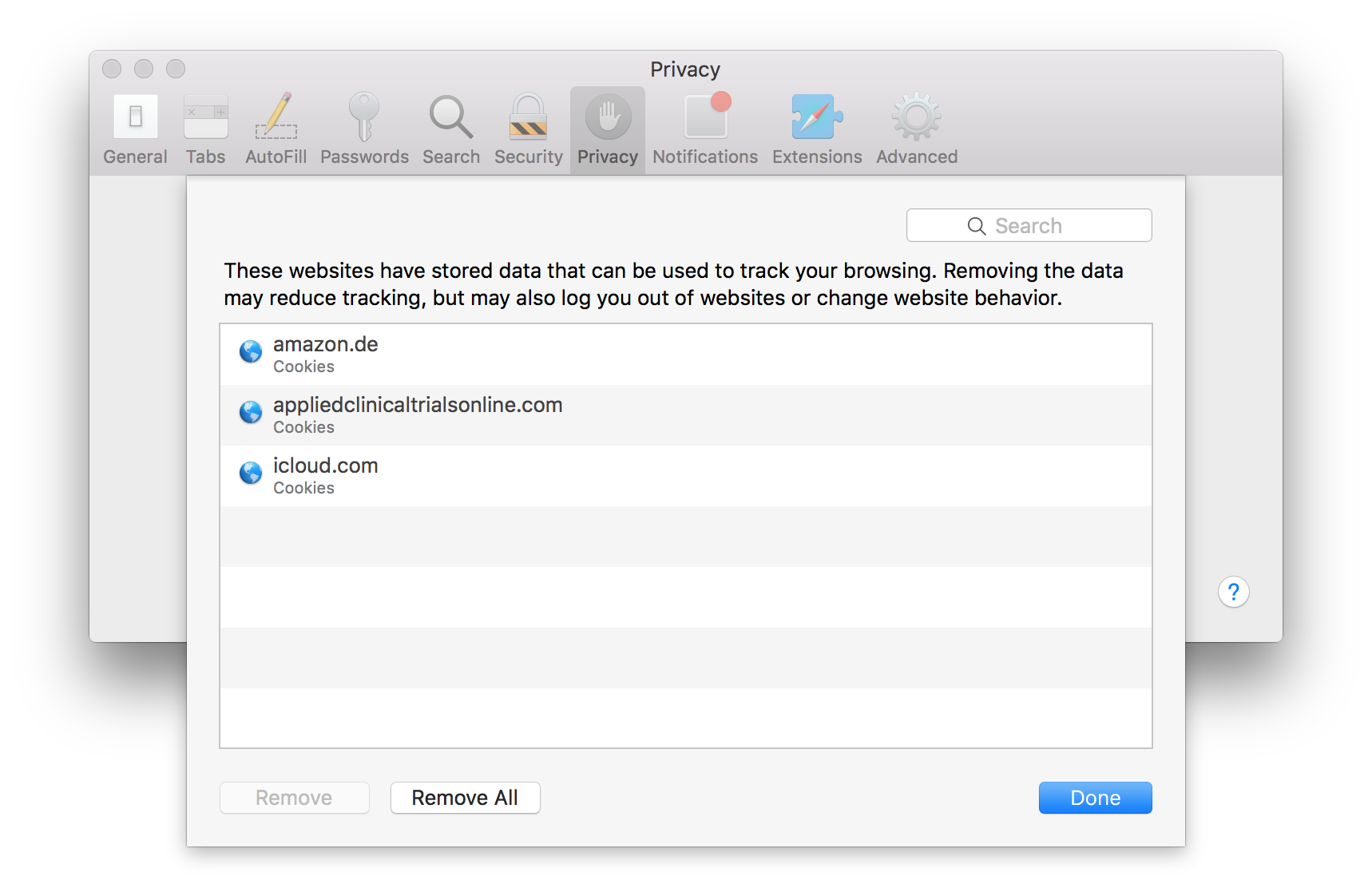The width and height of the screenshot is (1372, 880).
Task: Switch to the Tabs preferences icon
Action: tap(206, 129)
